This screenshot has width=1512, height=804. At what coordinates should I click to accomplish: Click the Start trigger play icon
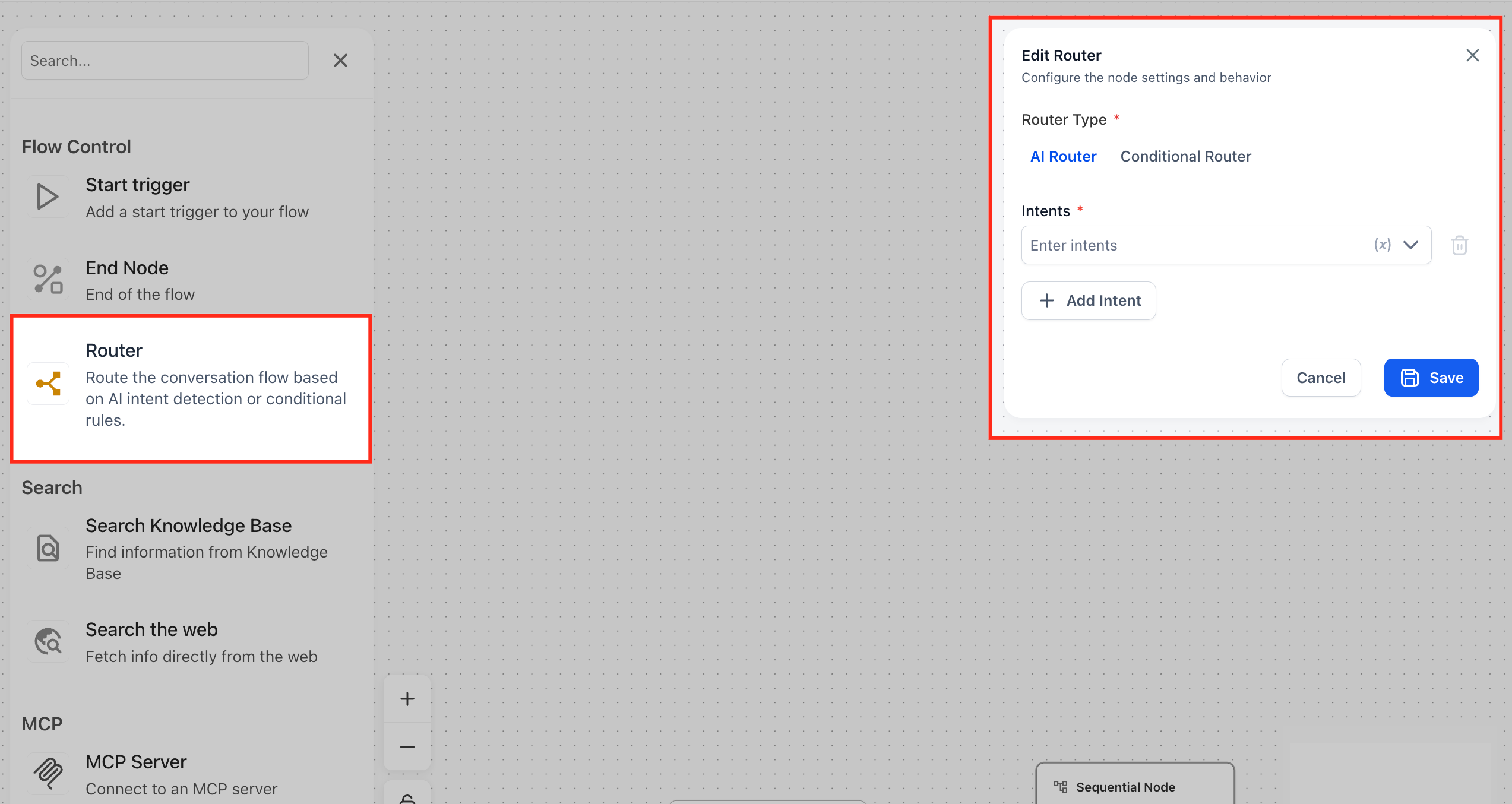pyautogui.click(x=48, y=197)
